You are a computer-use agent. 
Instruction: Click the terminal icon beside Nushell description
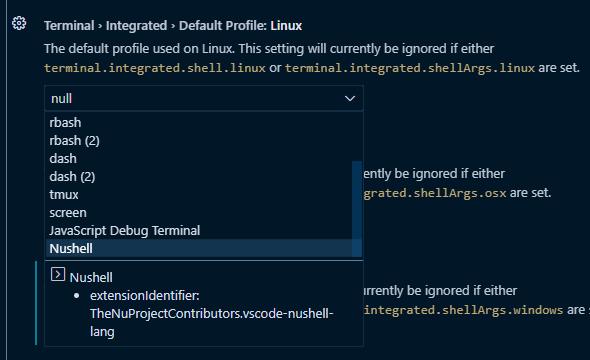click(58, 274)
